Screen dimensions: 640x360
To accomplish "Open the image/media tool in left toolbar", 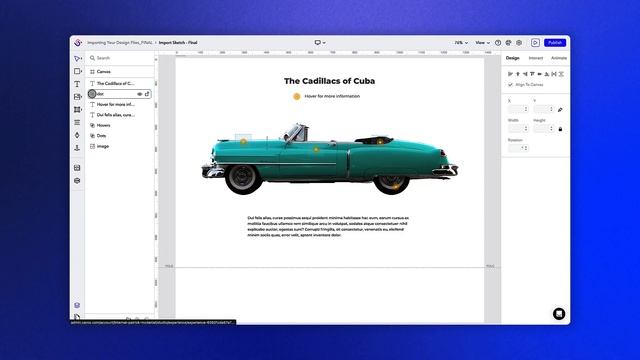I will point(77,97).
